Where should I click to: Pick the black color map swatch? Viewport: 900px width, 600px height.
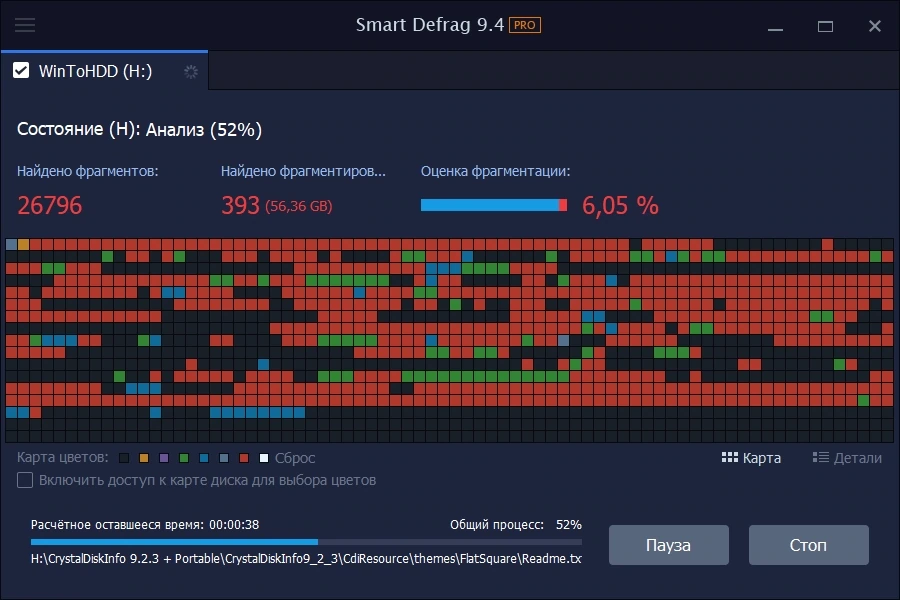[123, 458]
